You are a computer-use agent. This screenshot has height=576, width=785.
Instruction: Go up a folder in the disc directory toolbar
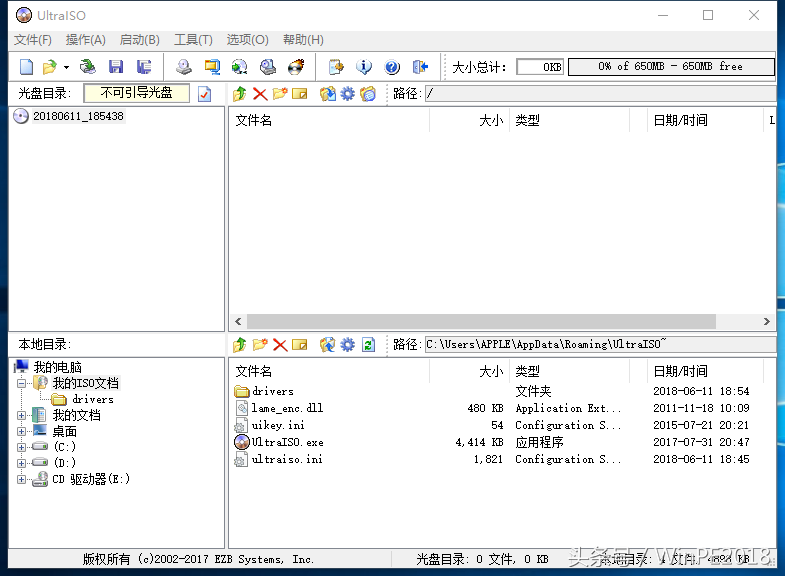pos(240,93)
